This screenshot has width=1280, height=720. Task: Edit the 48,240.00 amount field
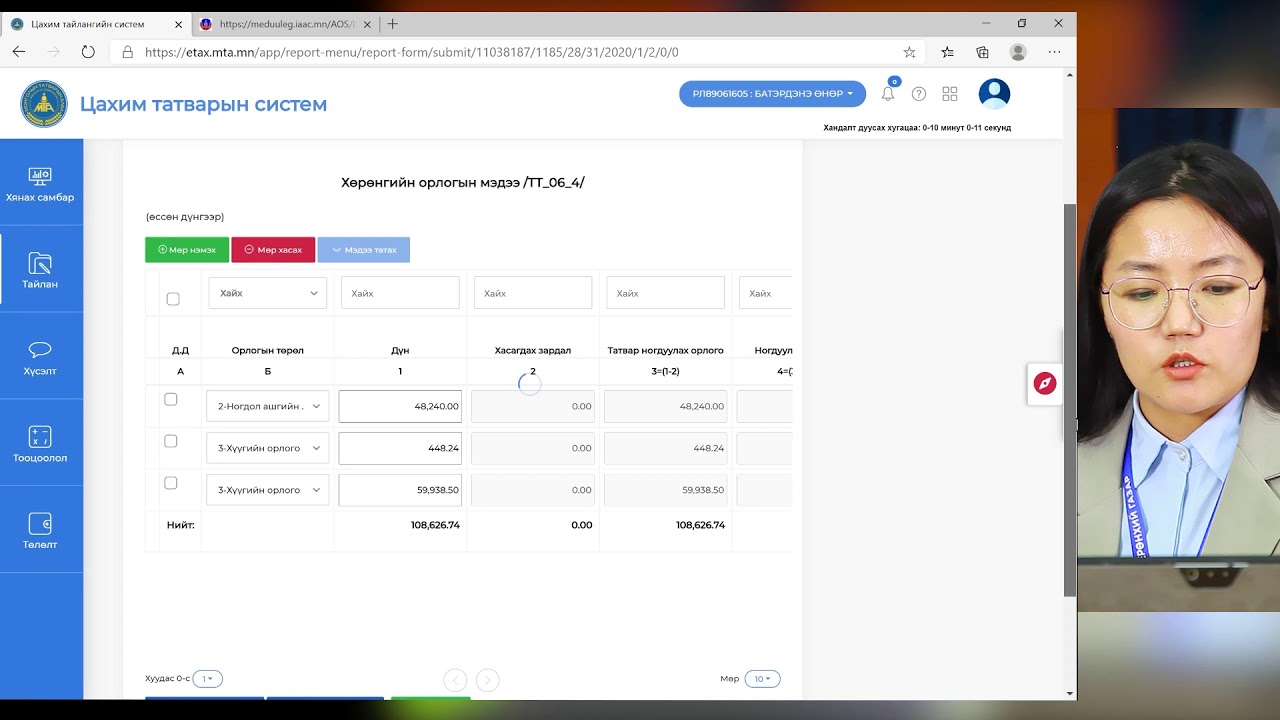[400, 406]
